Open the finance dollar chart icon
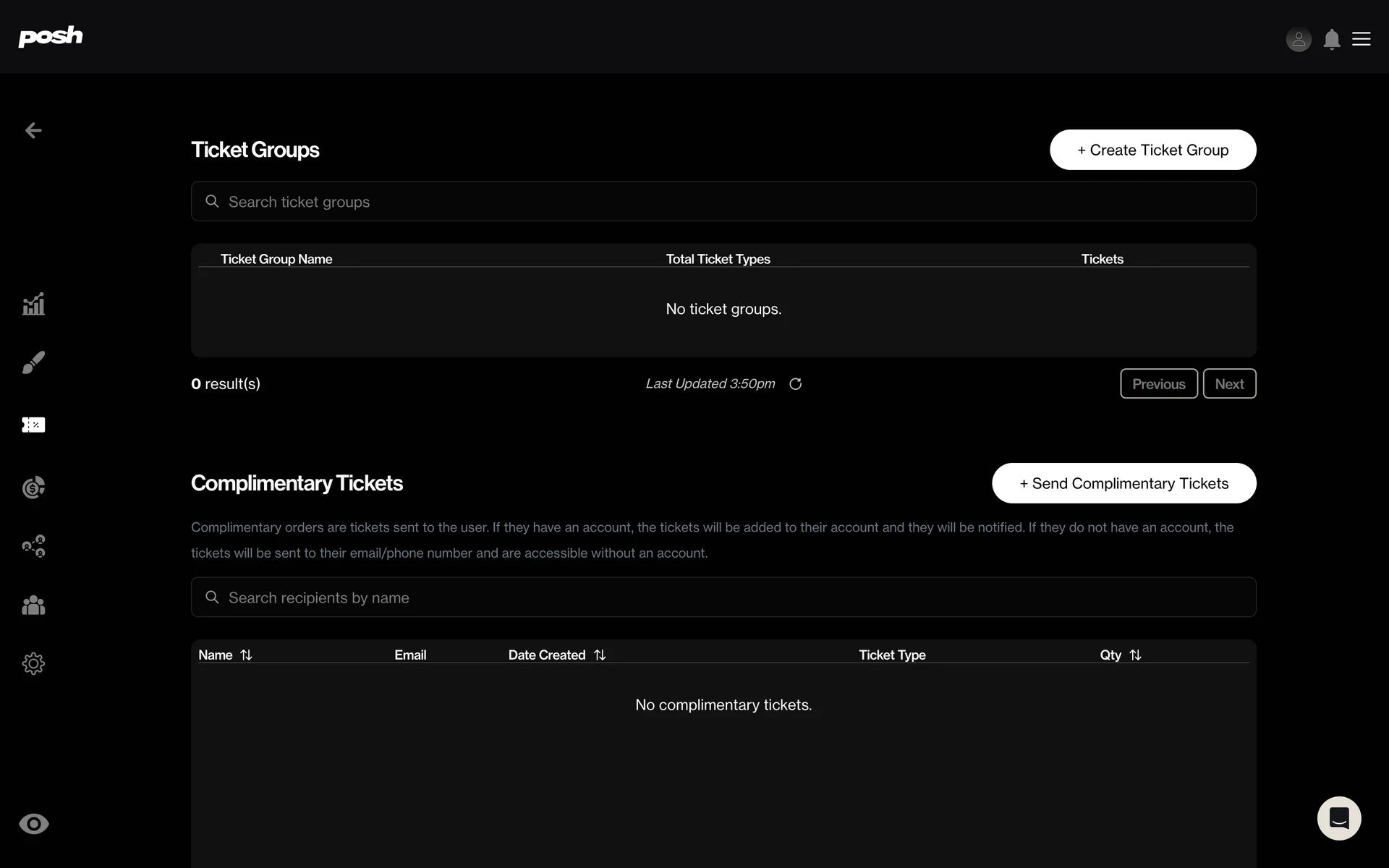 click(33, 488)
